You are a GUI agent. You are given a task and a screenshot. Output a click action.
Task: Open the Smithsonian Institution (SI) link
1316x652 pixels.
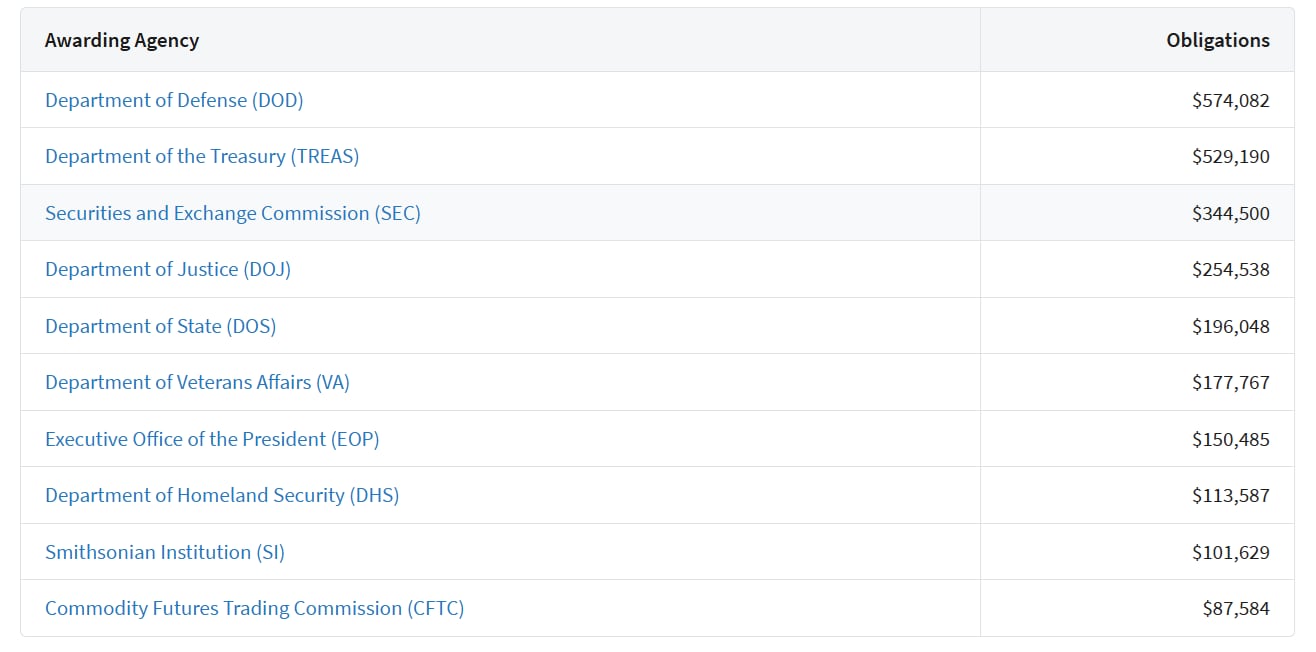[165, 552]
